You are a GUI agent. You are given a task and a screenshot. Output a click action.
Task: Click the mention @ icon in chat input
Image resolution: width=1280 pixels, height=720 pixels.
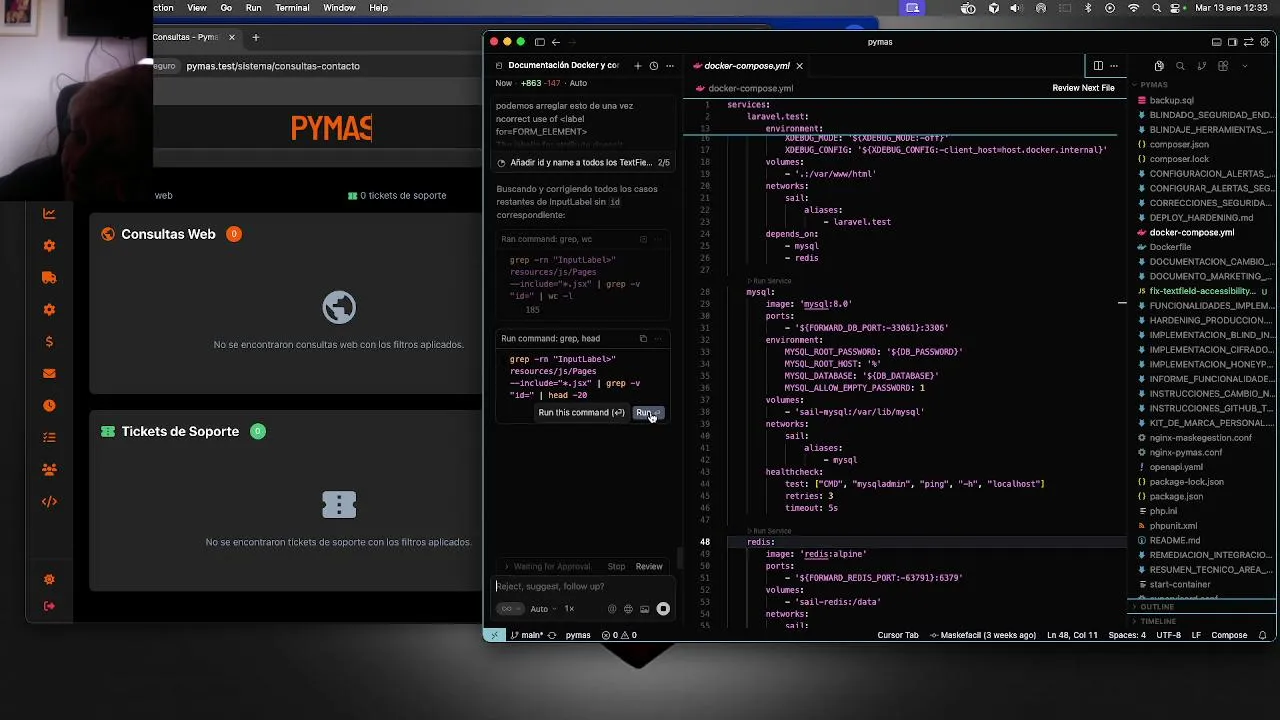[612, 609]
